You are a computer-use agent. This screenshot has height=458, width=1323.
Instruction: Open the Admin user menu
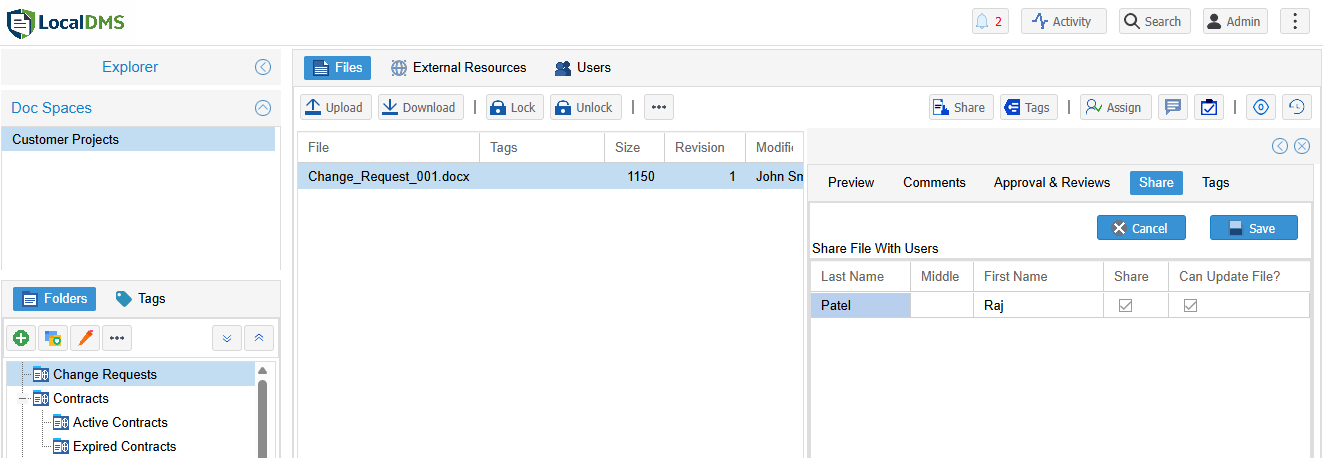(x=1235, y=21)
